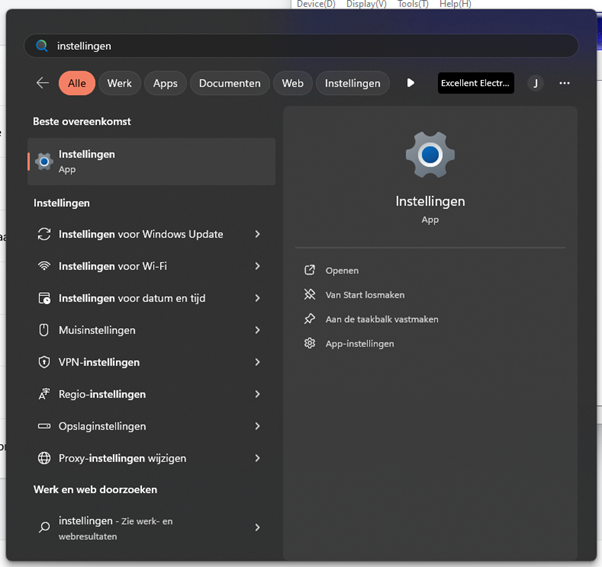This screenshot has width=602, height=567.
Task: Open Instellingen voor datum en tijd result
Action: click(151, 298)
